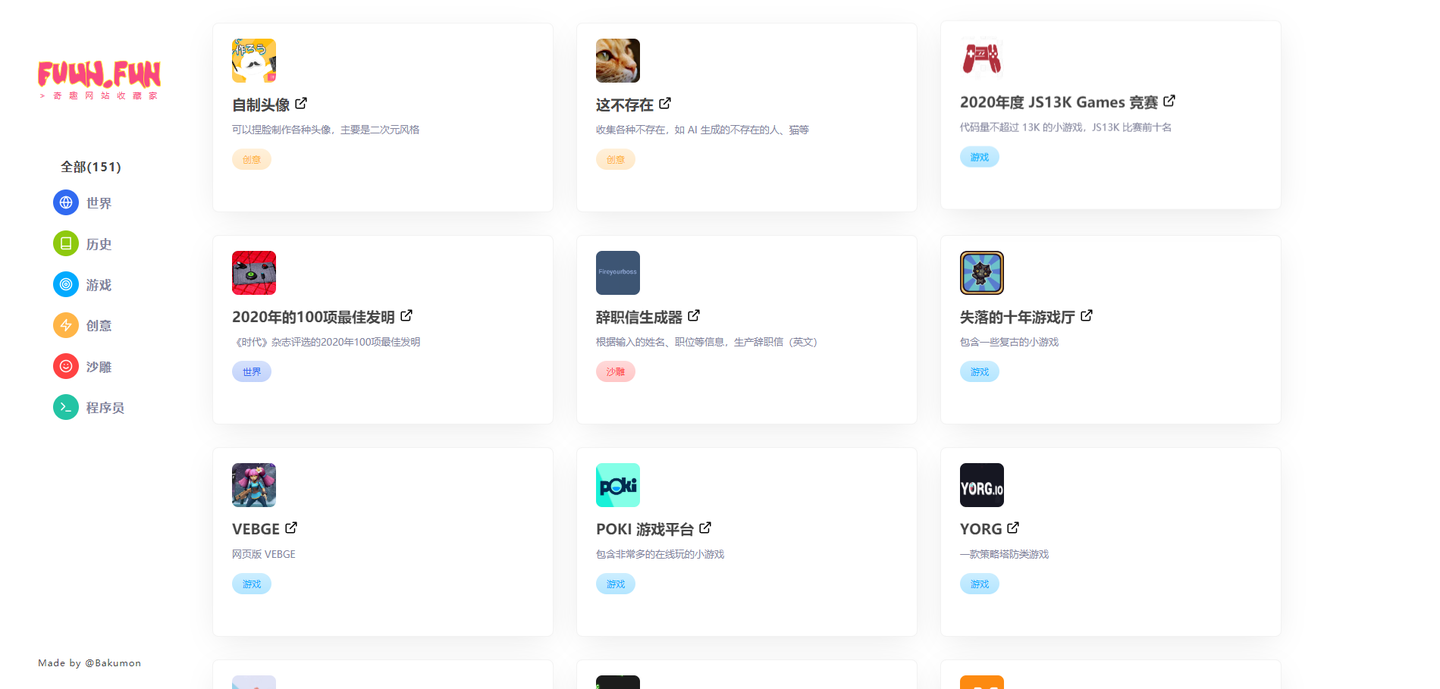Open the 这不存在 title link
Image resolution: width=1440 pixels, height=689 pixels.
pyautogui.click(x=625, y=105)
